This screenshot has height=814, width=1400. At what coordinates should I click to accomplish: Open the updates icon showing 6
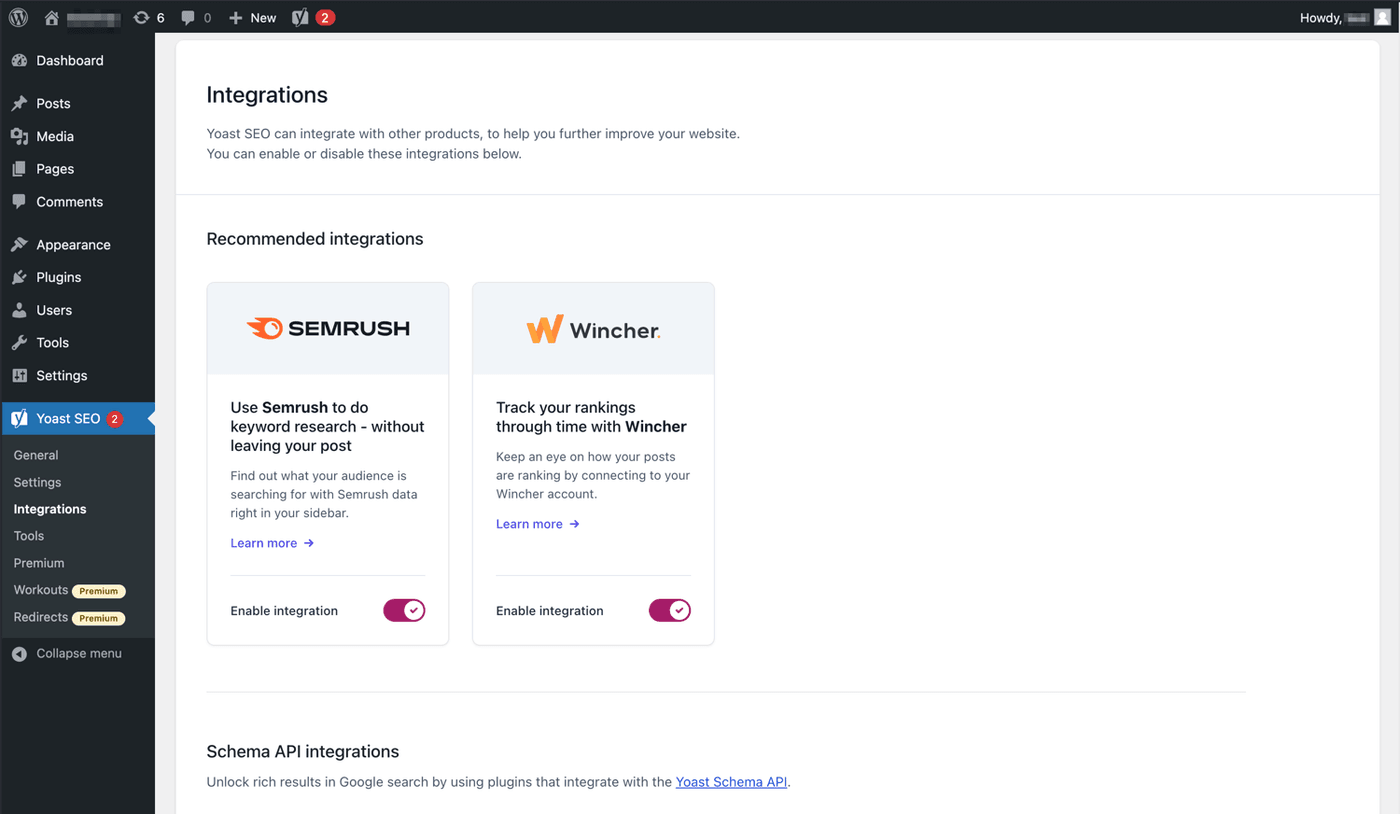point(141,18)
